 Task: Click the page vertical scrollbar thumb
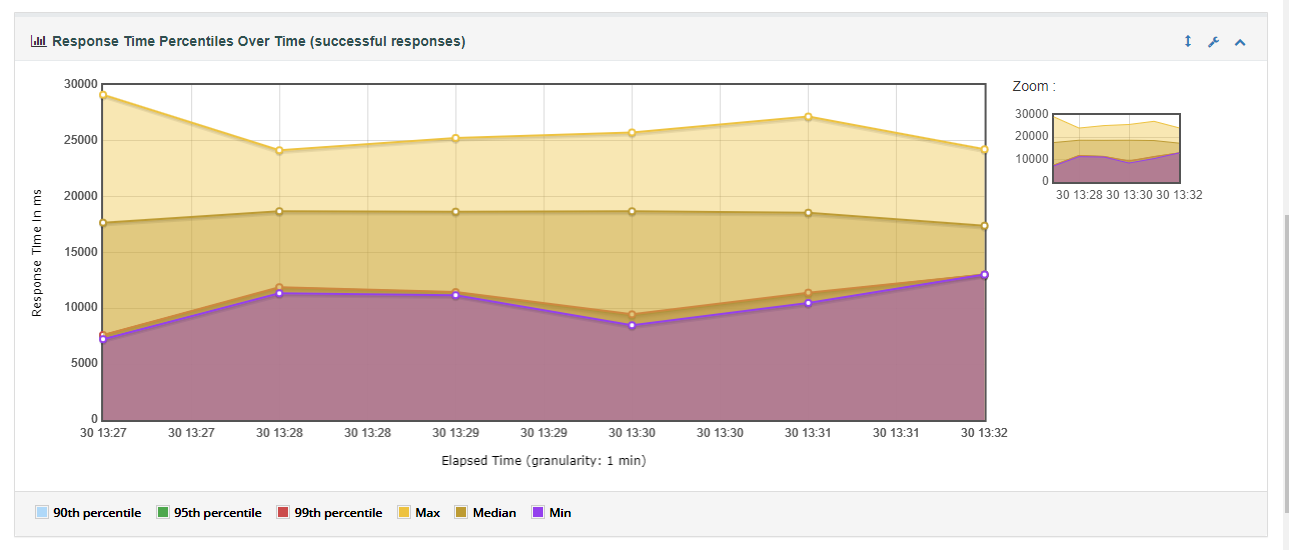click(1284, 380)
